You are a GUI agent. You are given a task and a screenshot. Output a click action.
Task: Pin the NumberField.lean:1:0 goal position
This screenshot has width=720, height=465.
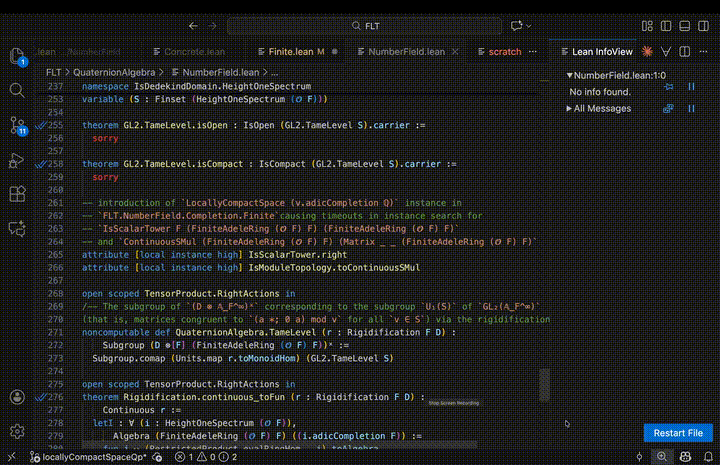pos(669,86)
